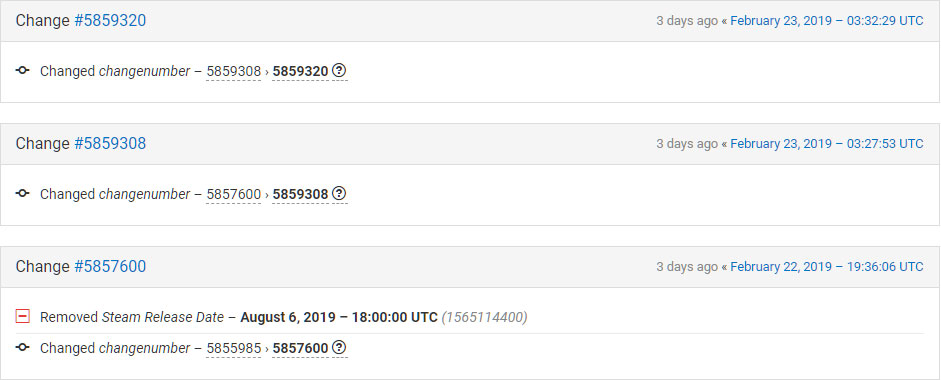Viewport: 941px width, 380px height.
Task: Click old changenumber 5857600 in second entry
Action: pos(233,195)
